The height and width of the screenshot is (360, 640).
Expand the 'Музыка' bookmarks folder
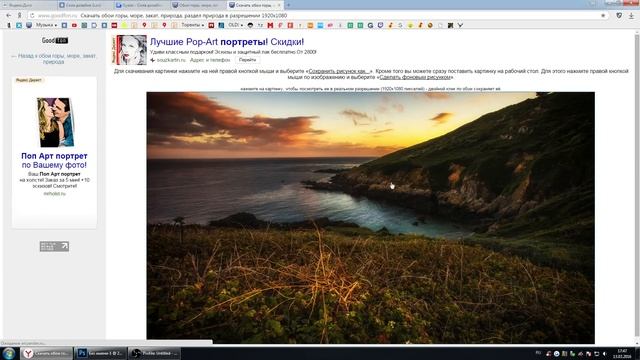click(x=46, y=25)
